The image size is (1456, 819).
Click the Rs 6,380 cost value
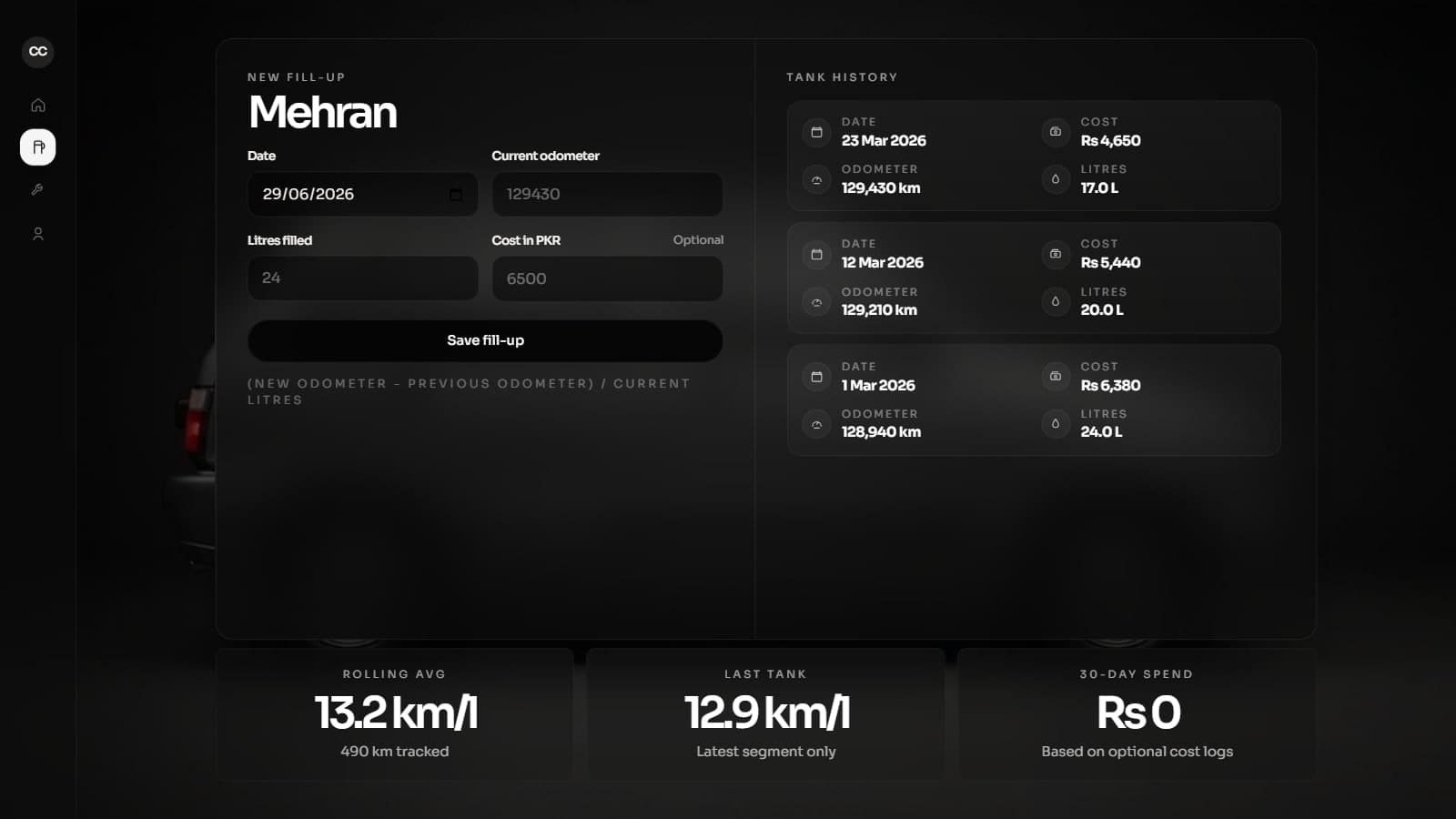[1110, 385]
